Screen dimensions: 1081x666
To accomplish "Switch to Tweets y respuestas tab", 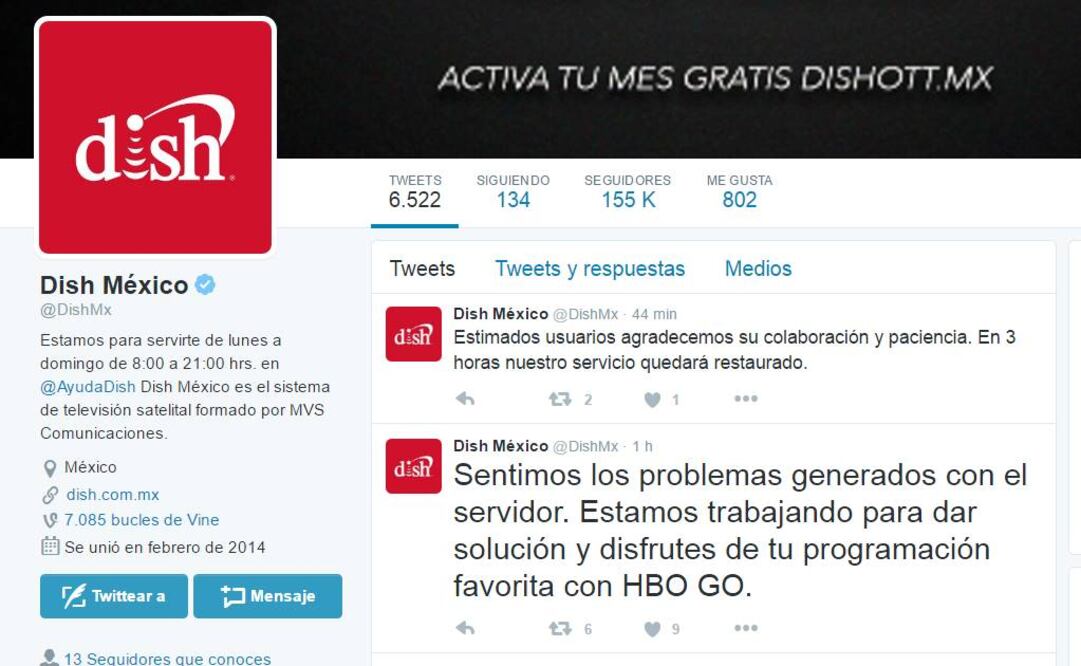I will coord(589,268).
